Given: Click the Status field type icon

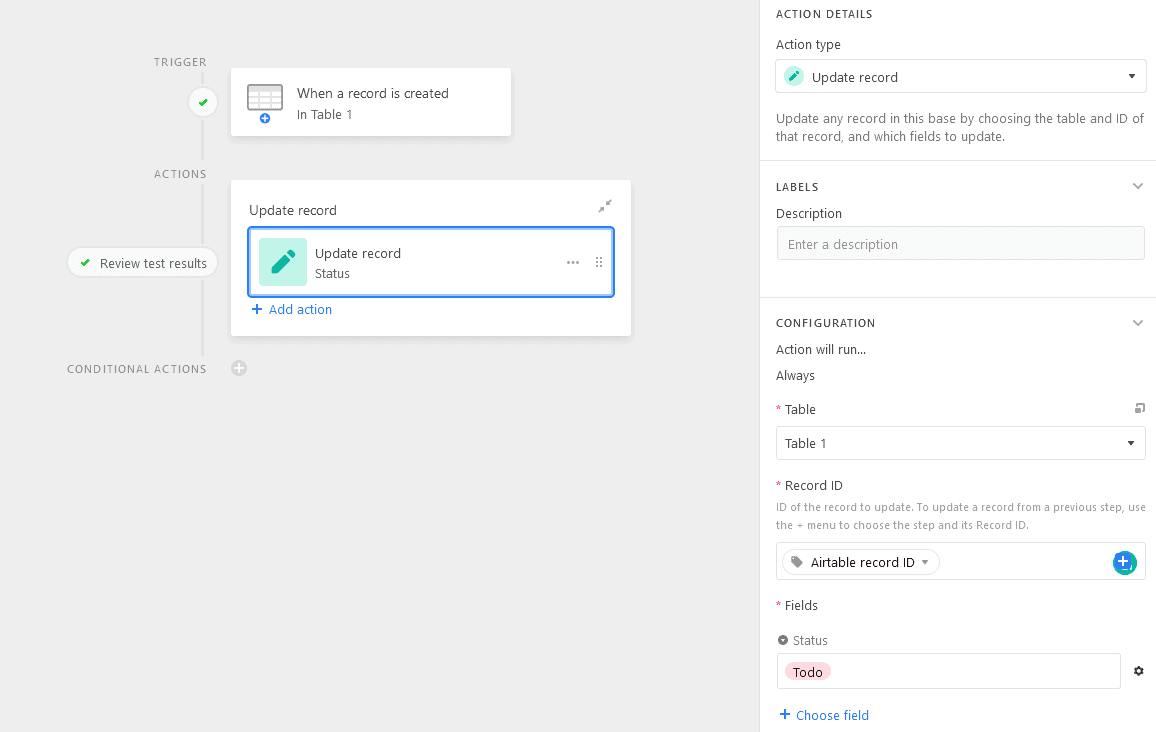Looking at the screenshot, I should 783,641.
